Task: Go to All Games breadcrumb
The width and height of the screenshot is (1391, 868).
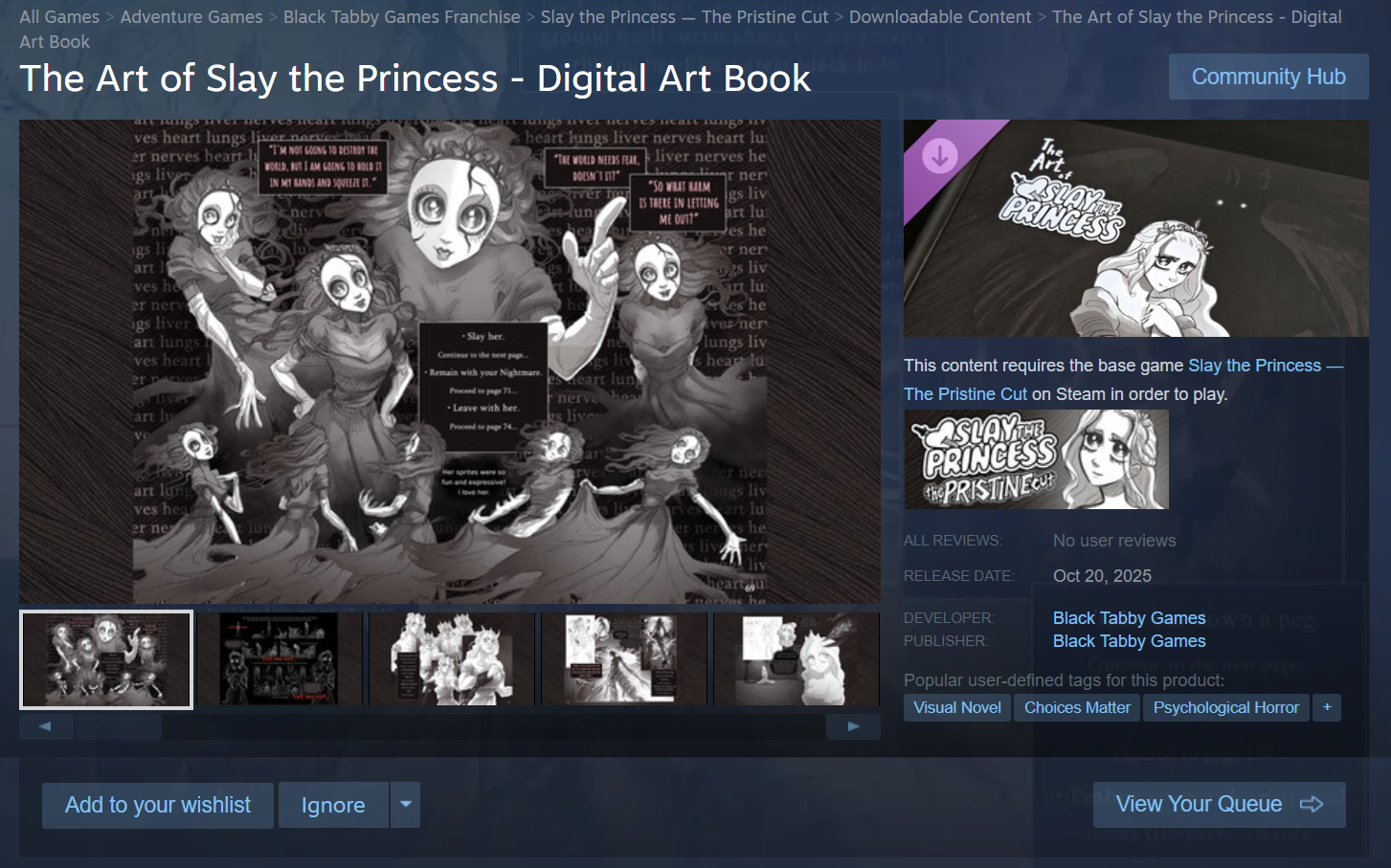Action: pyautogui.click(x=59, y=17)
